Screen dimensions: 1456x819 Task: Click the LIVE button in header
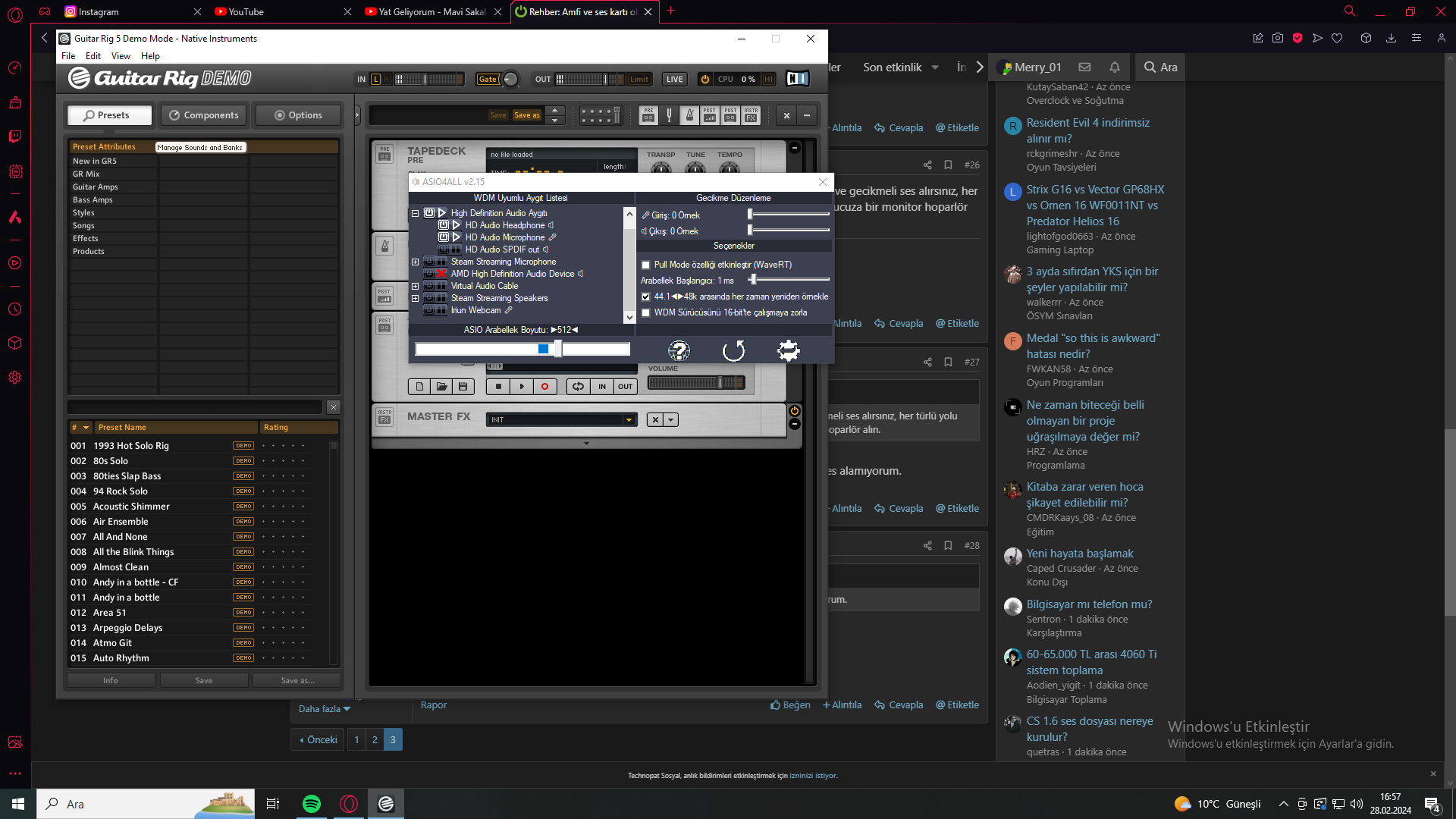click(674, 80)
